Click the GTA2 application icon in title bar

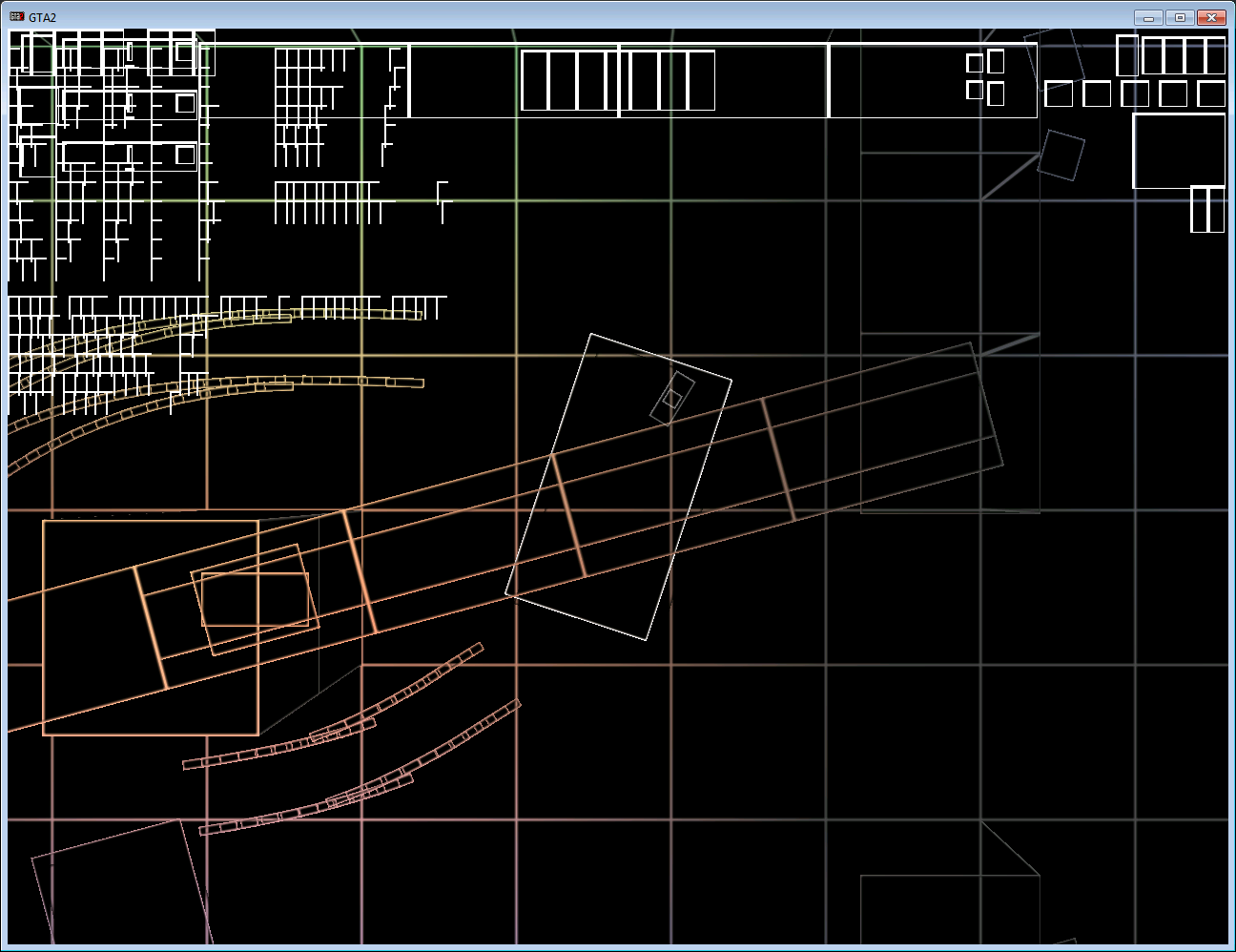click(16, 17)
